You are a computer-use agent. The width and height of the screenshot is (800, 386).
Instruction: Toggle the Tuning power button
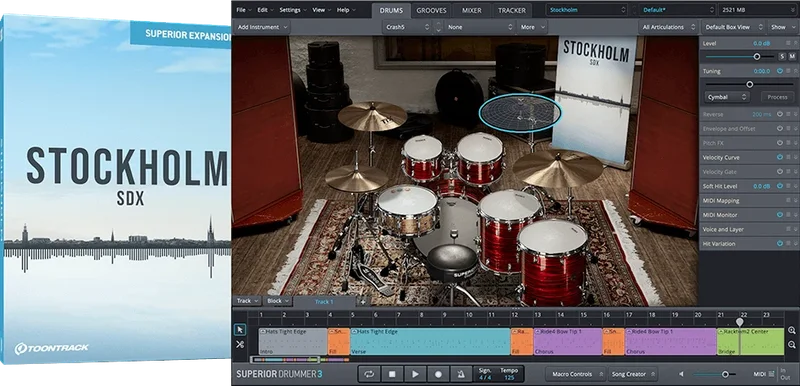tap(780, 71)
